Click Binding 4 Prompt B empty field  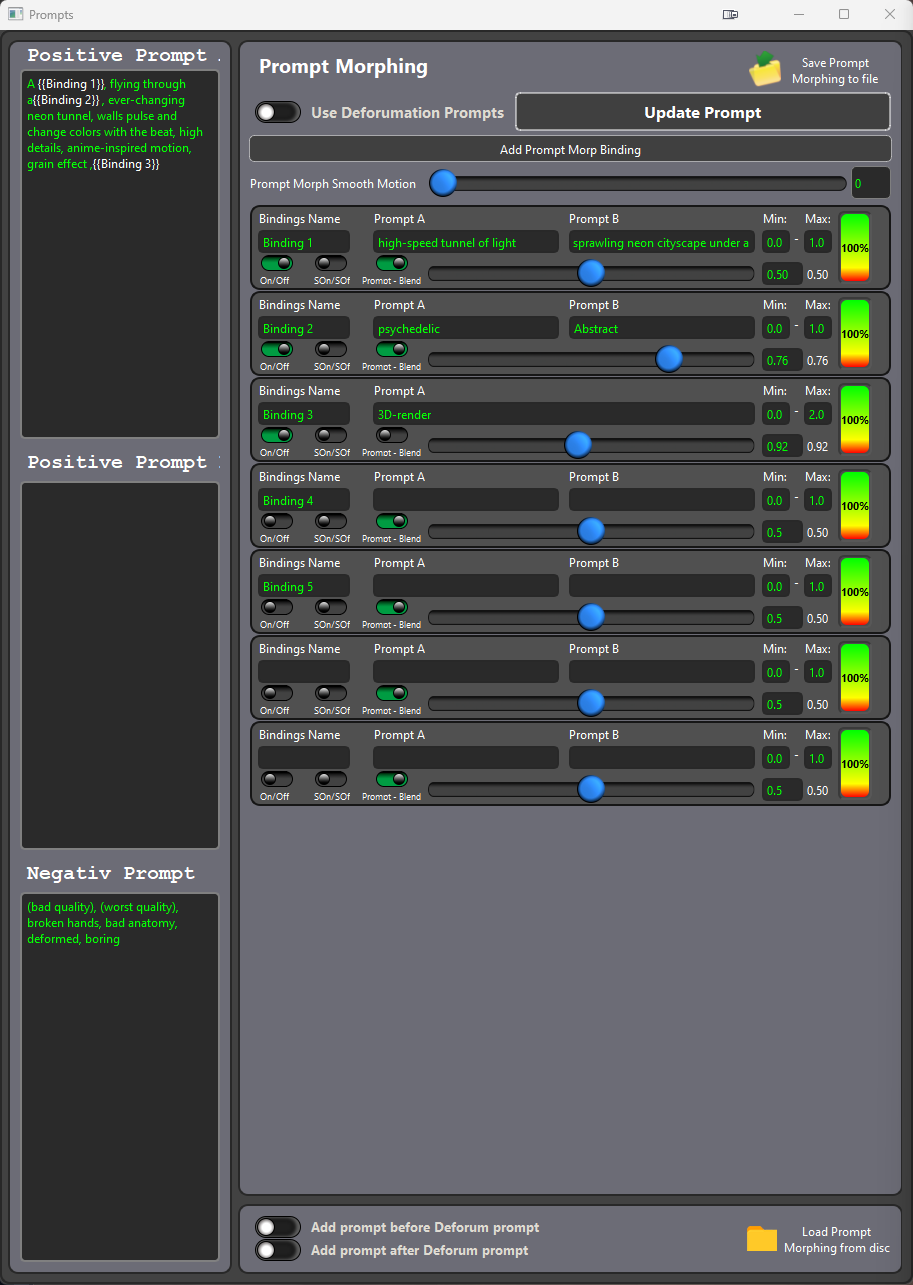tap(662, 500)
